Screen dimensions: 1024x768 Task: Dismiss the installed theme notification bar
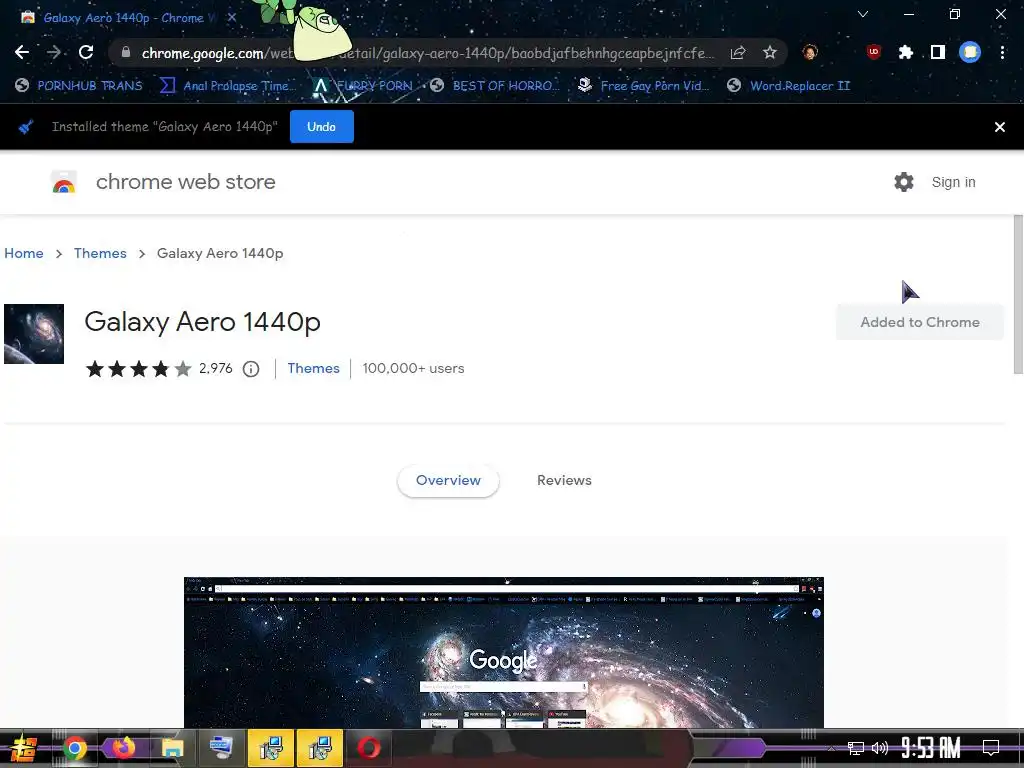[999, 127]
